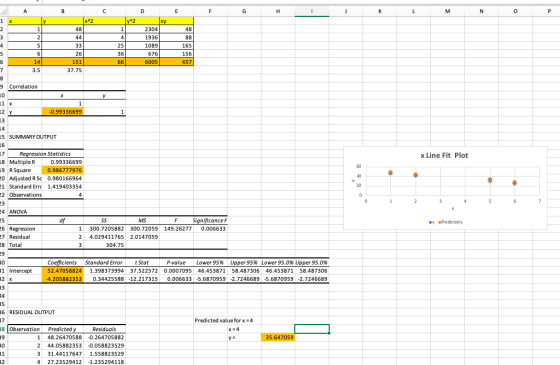
Task: Select the active empty cell in column I
Action: click(x=312, y=329)
